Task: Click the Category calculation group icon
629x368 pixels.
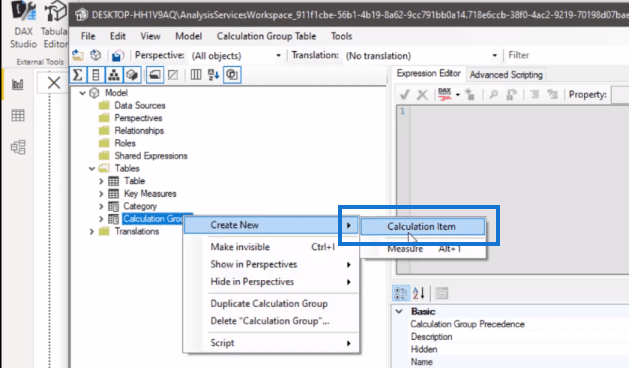Action: tap(114, 207)
